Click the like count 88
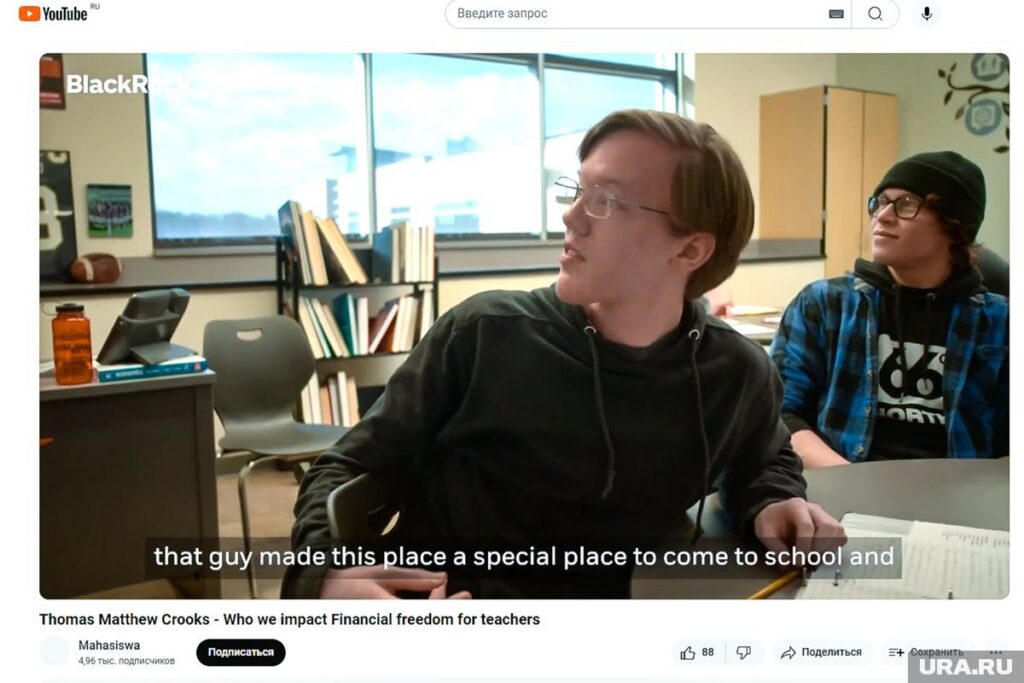The width and height of the screenshot is (1024, 683). click(708, 652)
